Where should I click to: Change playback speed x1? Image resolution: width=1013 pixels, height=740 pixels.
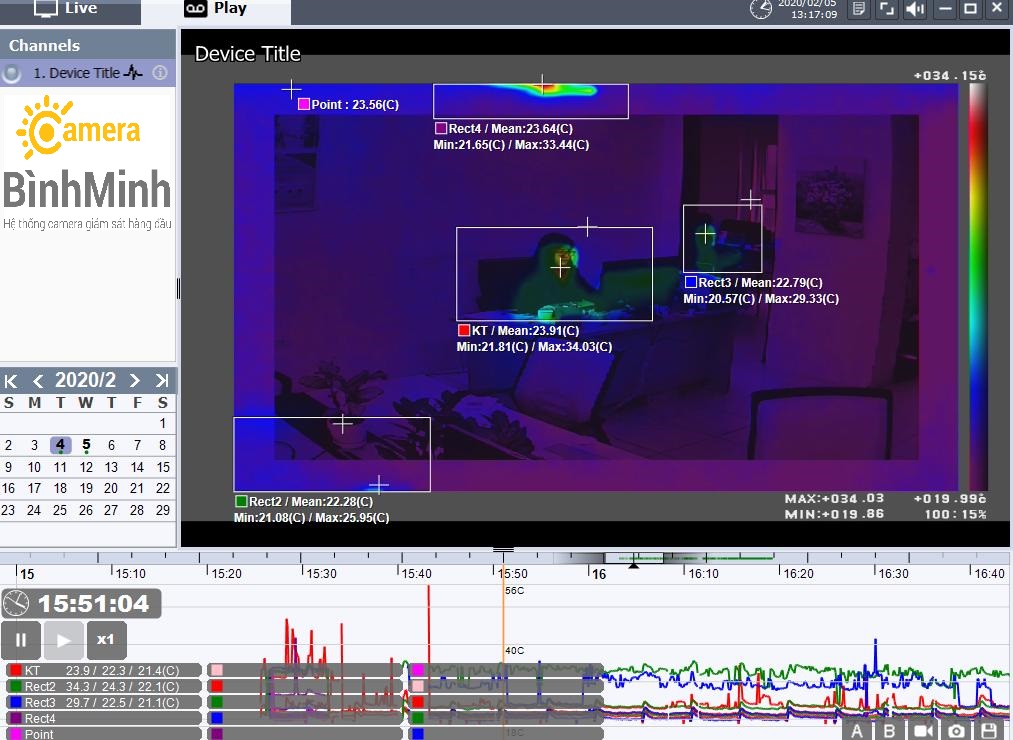[x=106, y=640]
